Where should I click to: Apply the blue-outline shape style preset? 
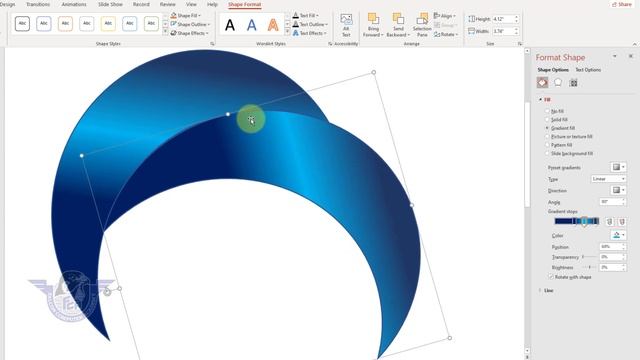(x=44, y=24)
